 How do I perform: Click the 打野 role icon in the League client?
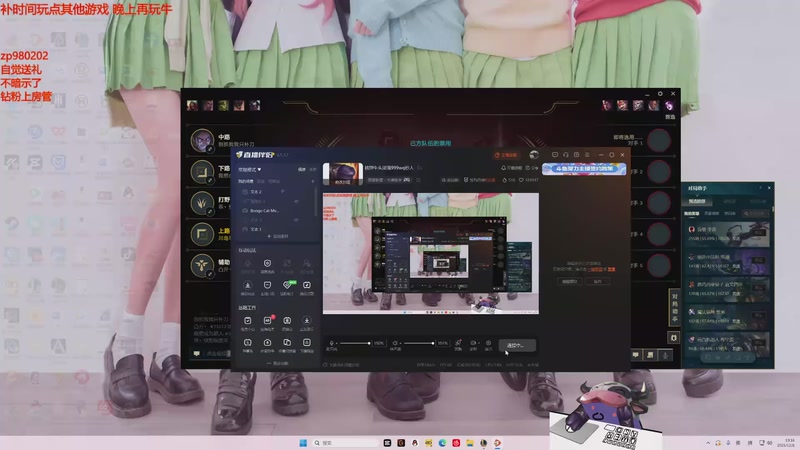point(203,203)
